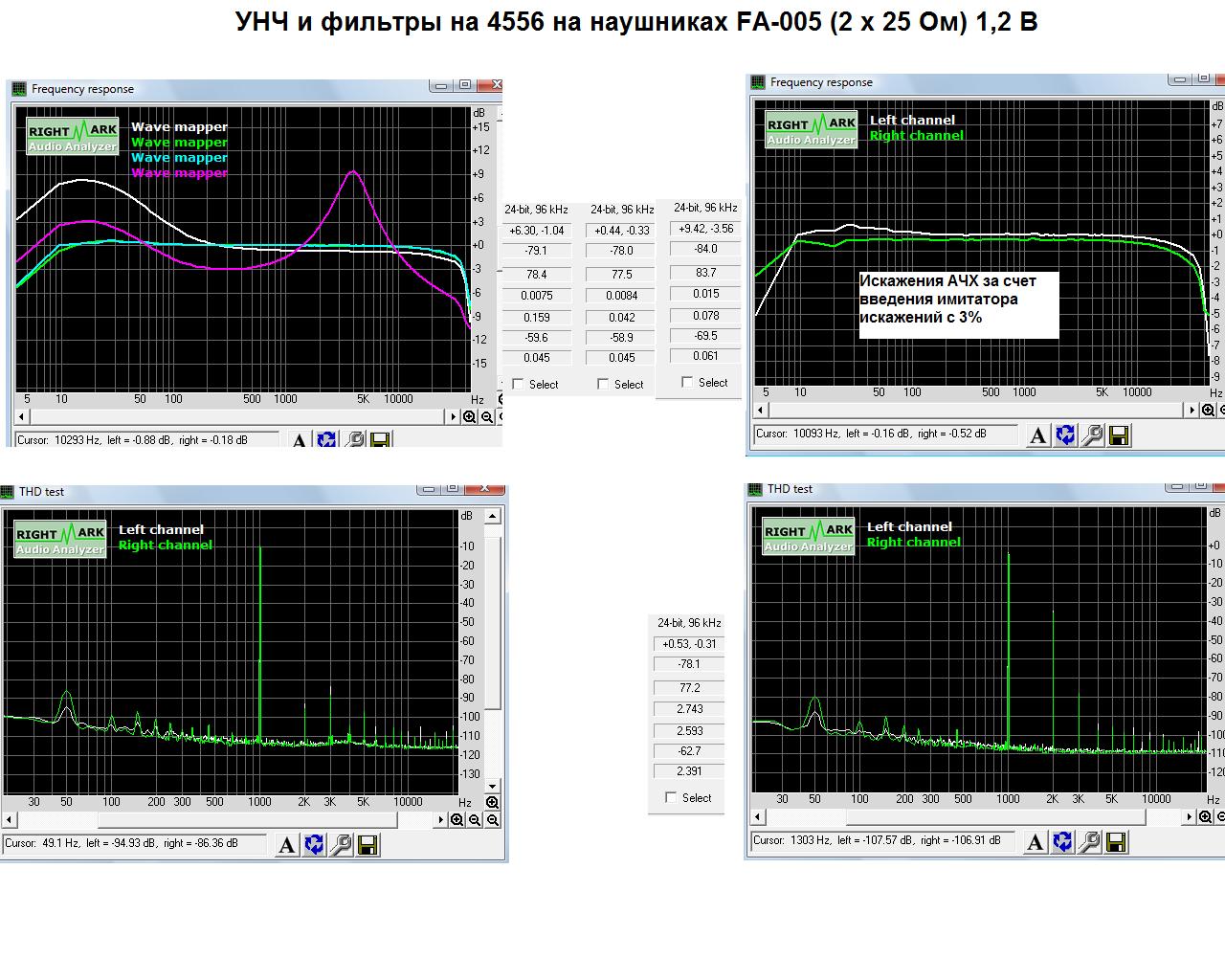
Task: Click the value cell '2.743'
Action: [689, 709]
